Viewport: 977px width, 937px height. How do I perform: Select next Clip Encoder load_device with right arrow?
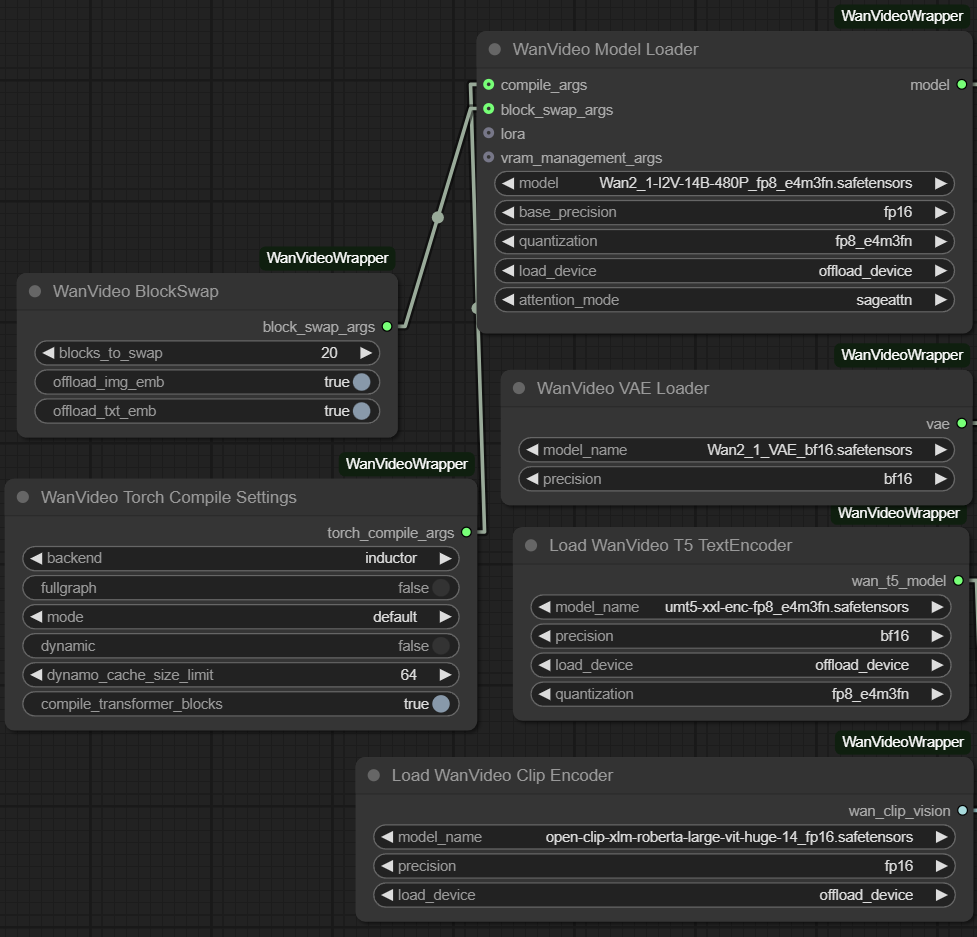[941, 895]
